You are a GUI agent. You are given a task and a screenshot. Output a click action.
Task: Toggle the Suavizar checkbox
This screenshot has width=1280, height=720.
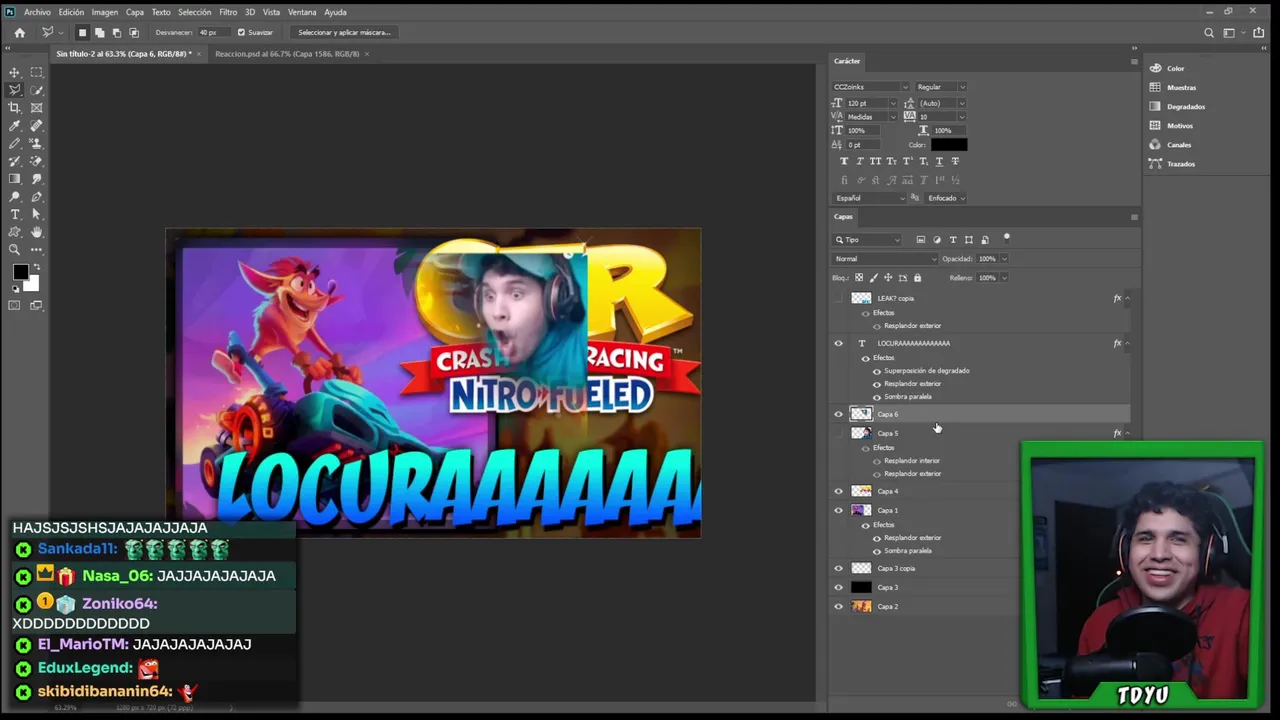point(241,32)
